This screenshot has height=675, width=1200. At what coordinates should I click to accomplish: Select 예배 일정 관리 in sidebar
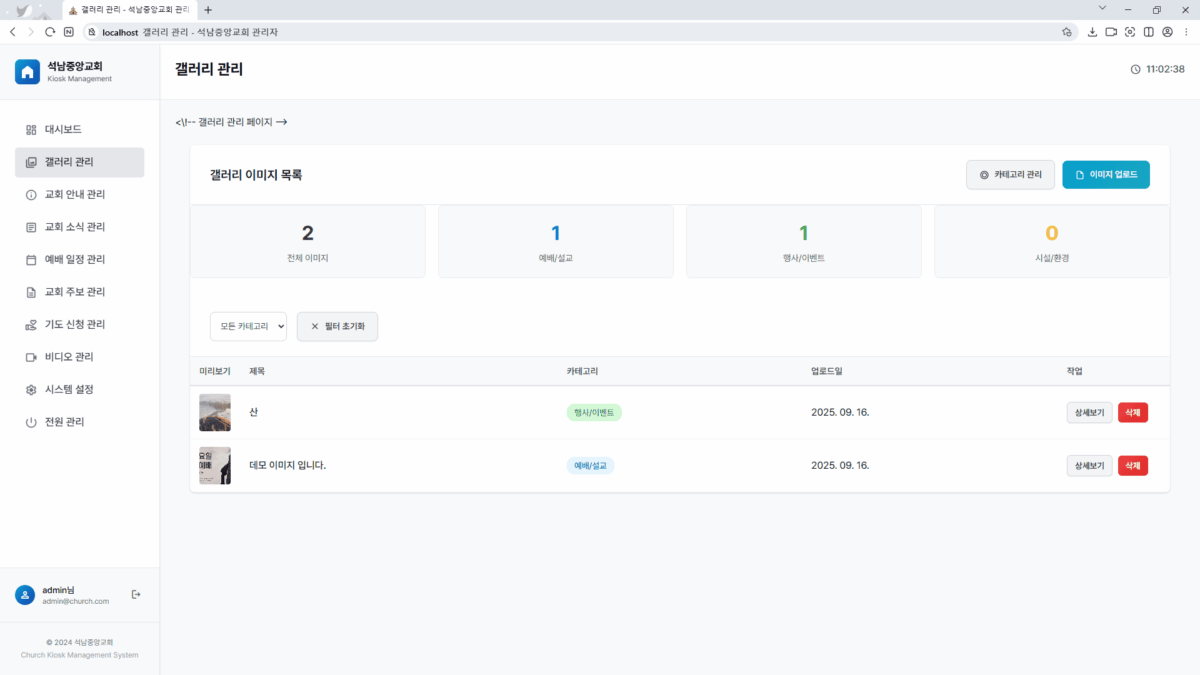(x=75, y=260)
